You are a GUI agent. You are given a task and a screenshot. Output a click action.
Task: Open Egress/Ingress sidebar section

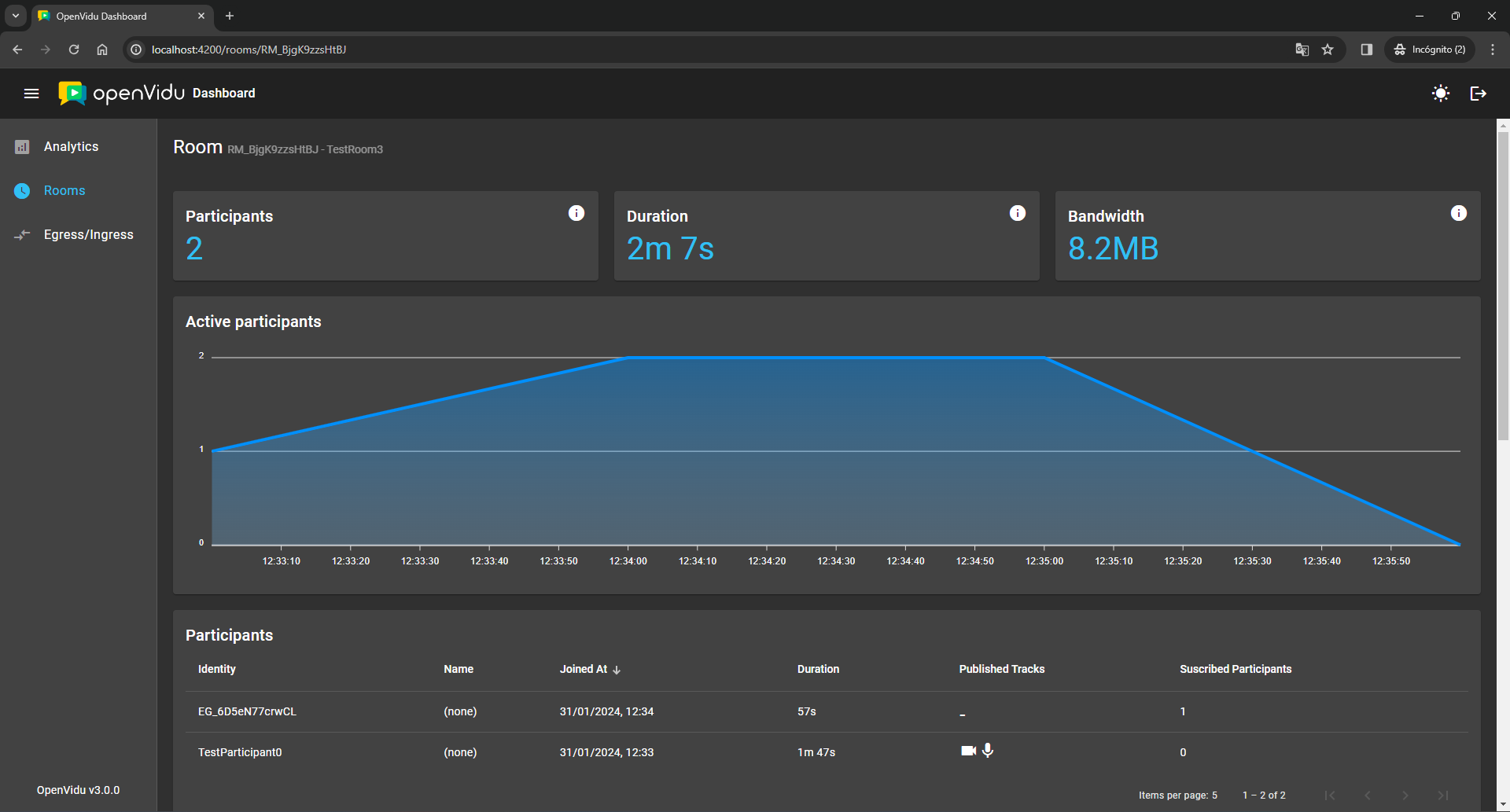[88, 235]
